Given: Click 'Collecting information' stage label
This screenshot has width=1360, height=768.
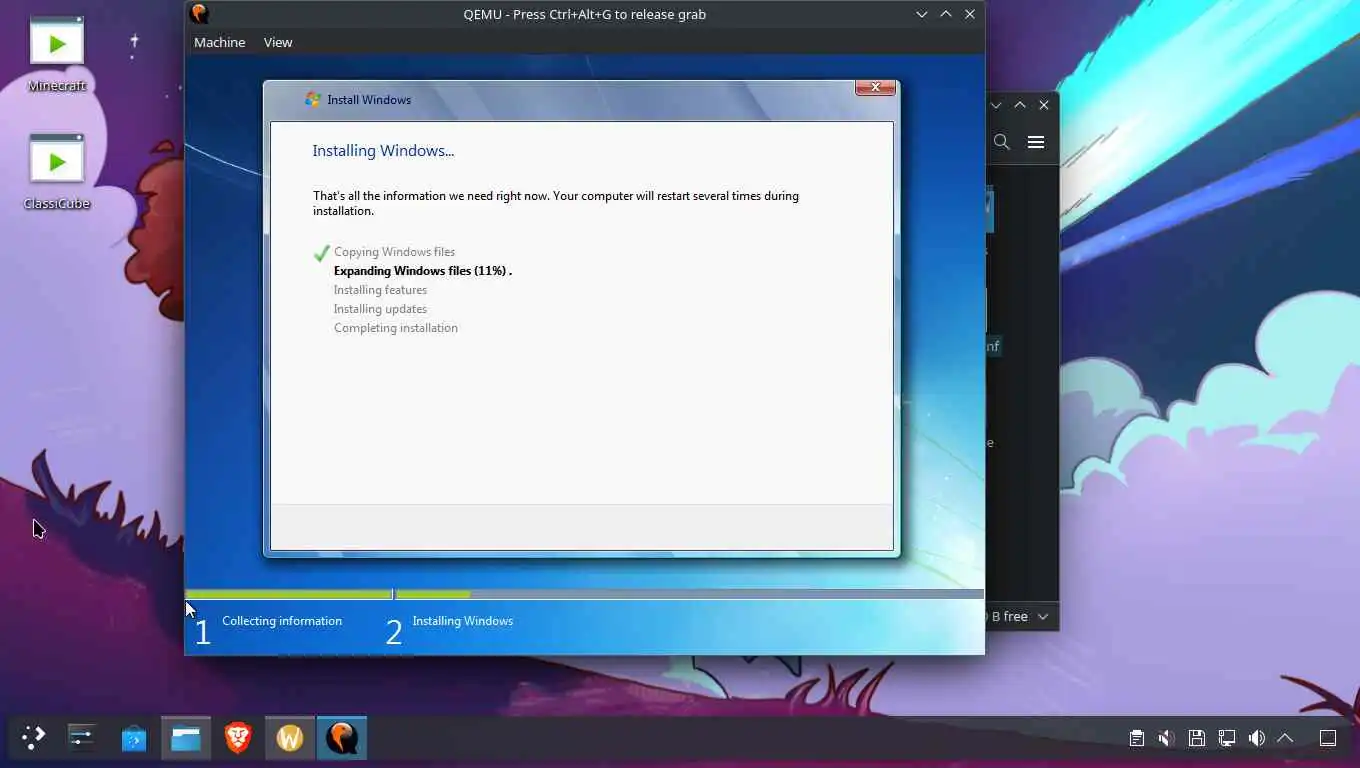Looking at the screenshot, I should pos(282,621).
